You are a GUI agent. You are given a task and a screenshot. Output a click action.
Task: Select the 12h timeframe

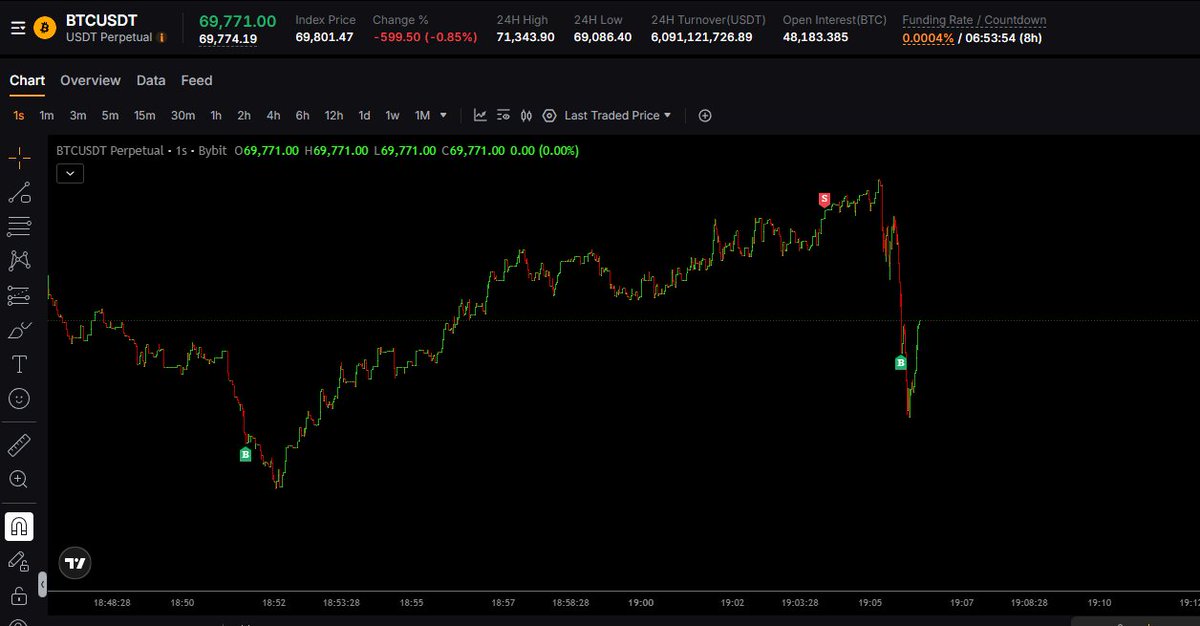pos(334,115)
